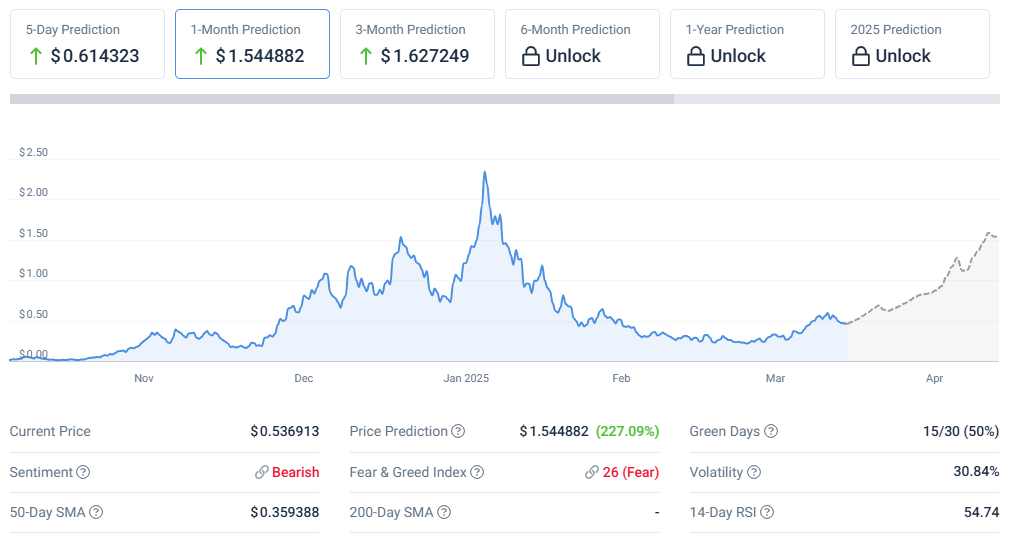The width and height of the screenshot is (1024, 543).
Task: Click green up arrow in 3-Month Prediction
Action: pyautogui.click(x=366, y=57)
